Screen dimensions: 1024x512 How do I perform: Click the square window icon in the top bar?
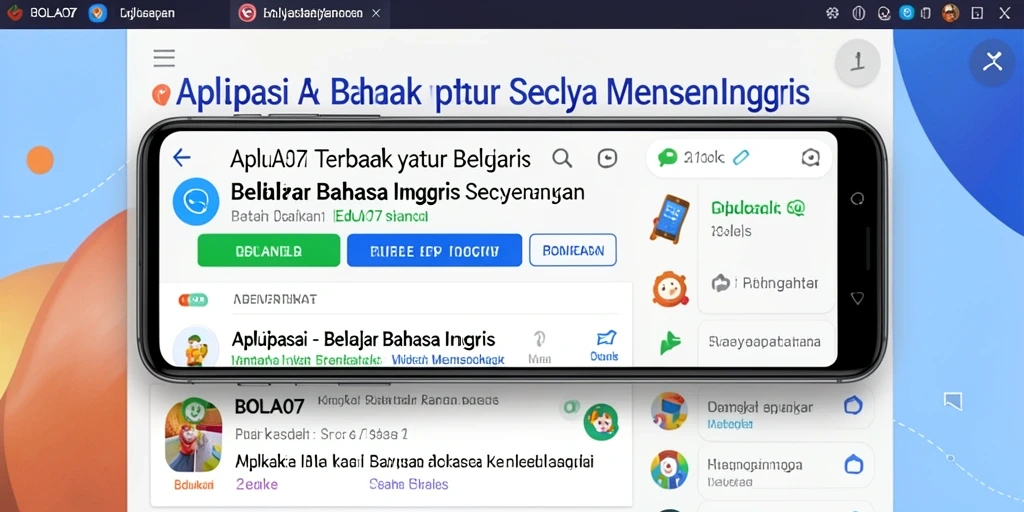tap(977, 13)
